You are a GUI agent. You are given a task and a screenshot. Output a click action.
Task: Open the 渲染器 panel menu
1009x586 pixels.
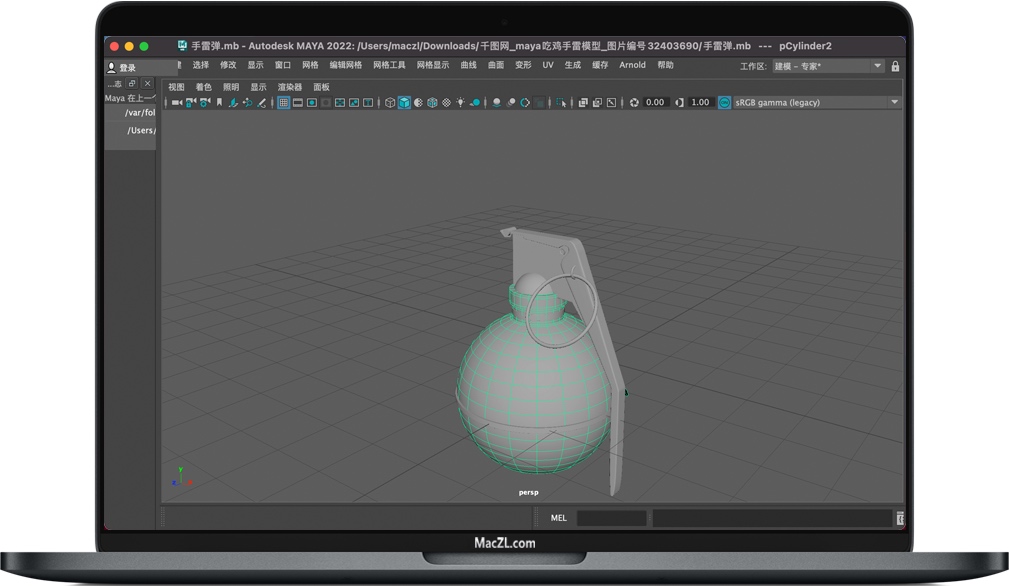pos(290,87)
